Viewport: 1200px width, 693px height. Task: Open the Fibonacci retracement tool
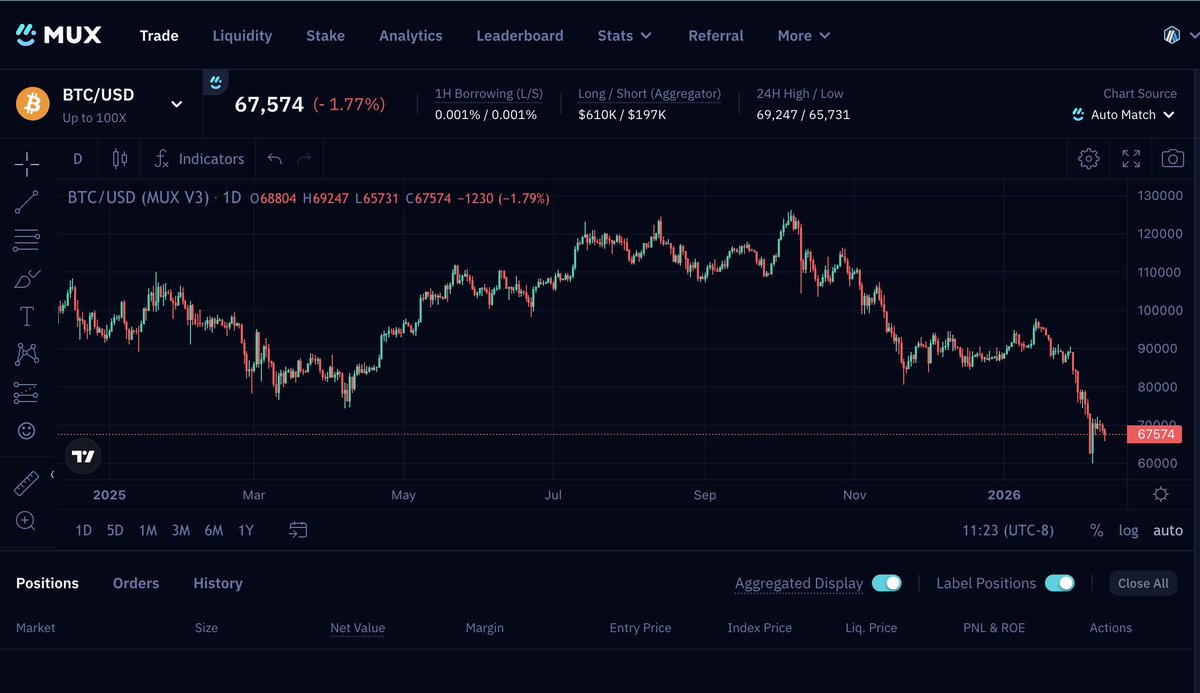[27, 240]
